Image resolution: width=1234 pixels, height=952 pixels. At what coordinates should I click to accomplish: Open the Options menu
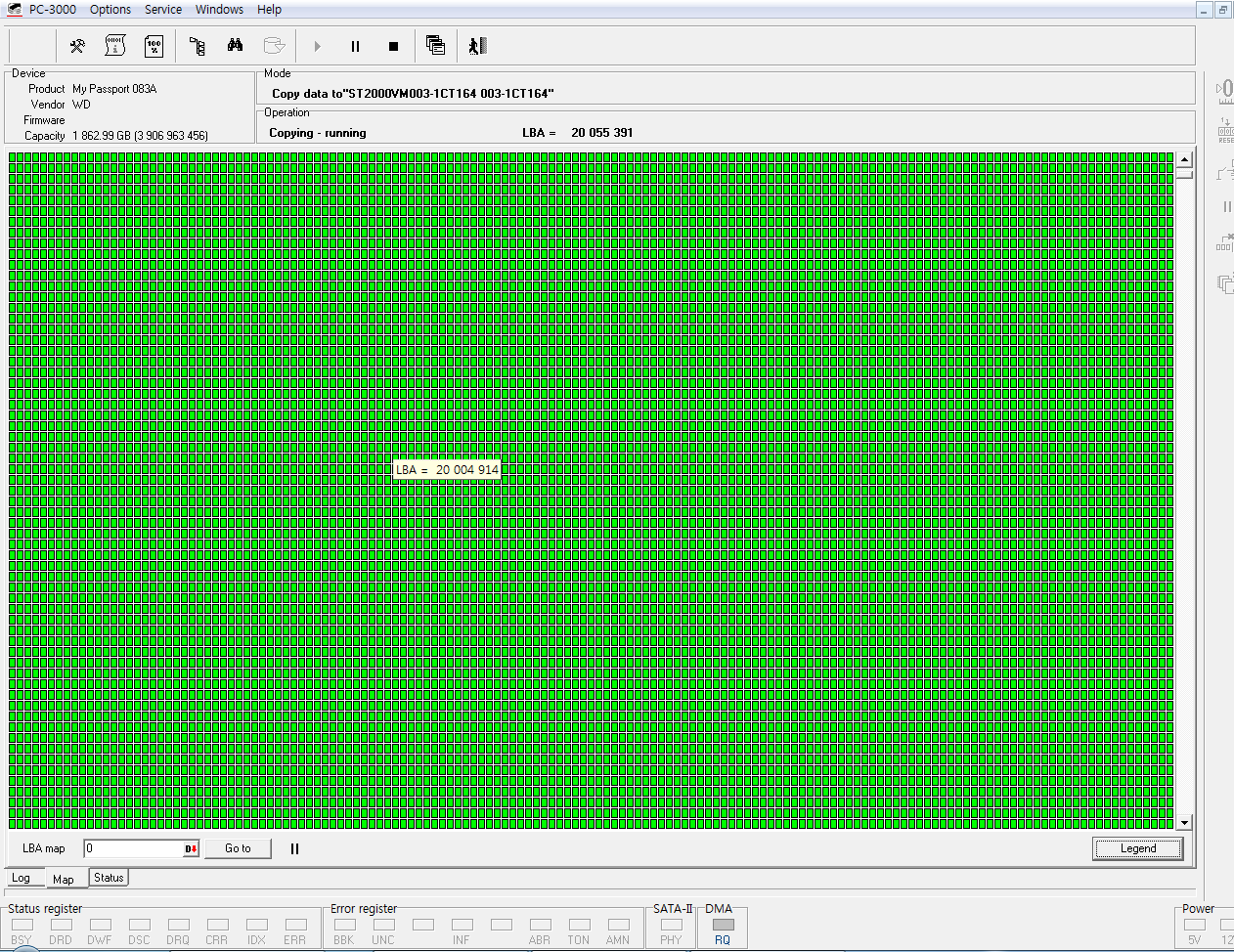pyautogui.click(x=110, y=10)
